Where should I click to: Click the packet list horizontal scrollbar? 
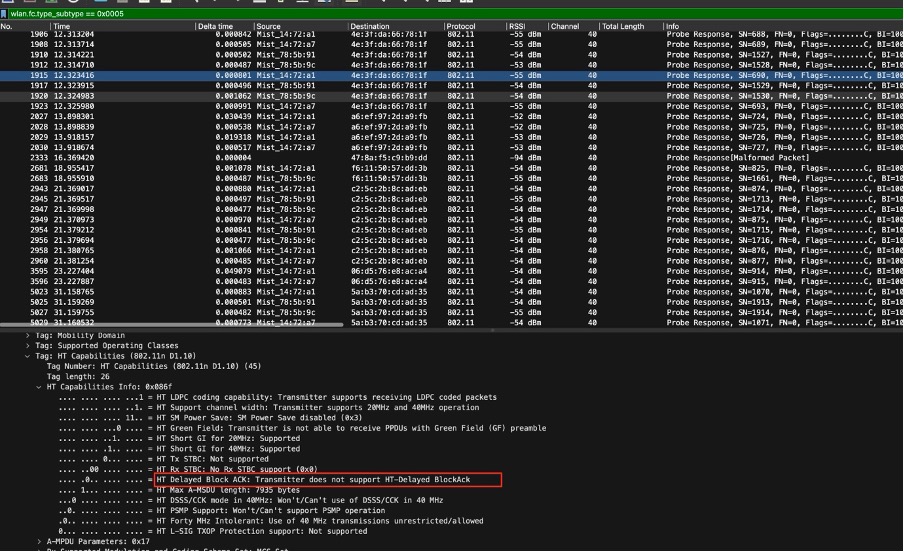pyautogui.click(x=172, y=325)
